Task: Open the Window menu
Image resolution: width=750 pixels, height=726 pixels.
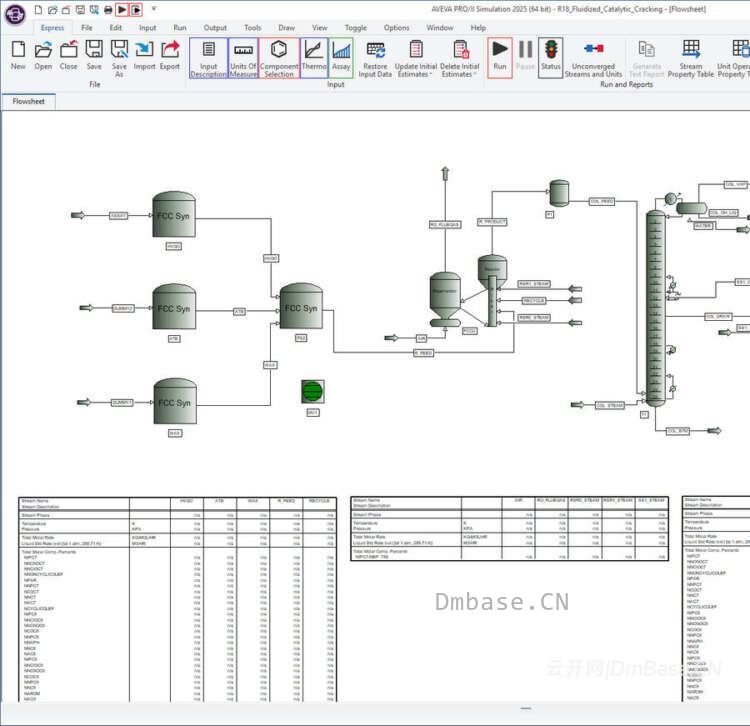Action: 440,28
